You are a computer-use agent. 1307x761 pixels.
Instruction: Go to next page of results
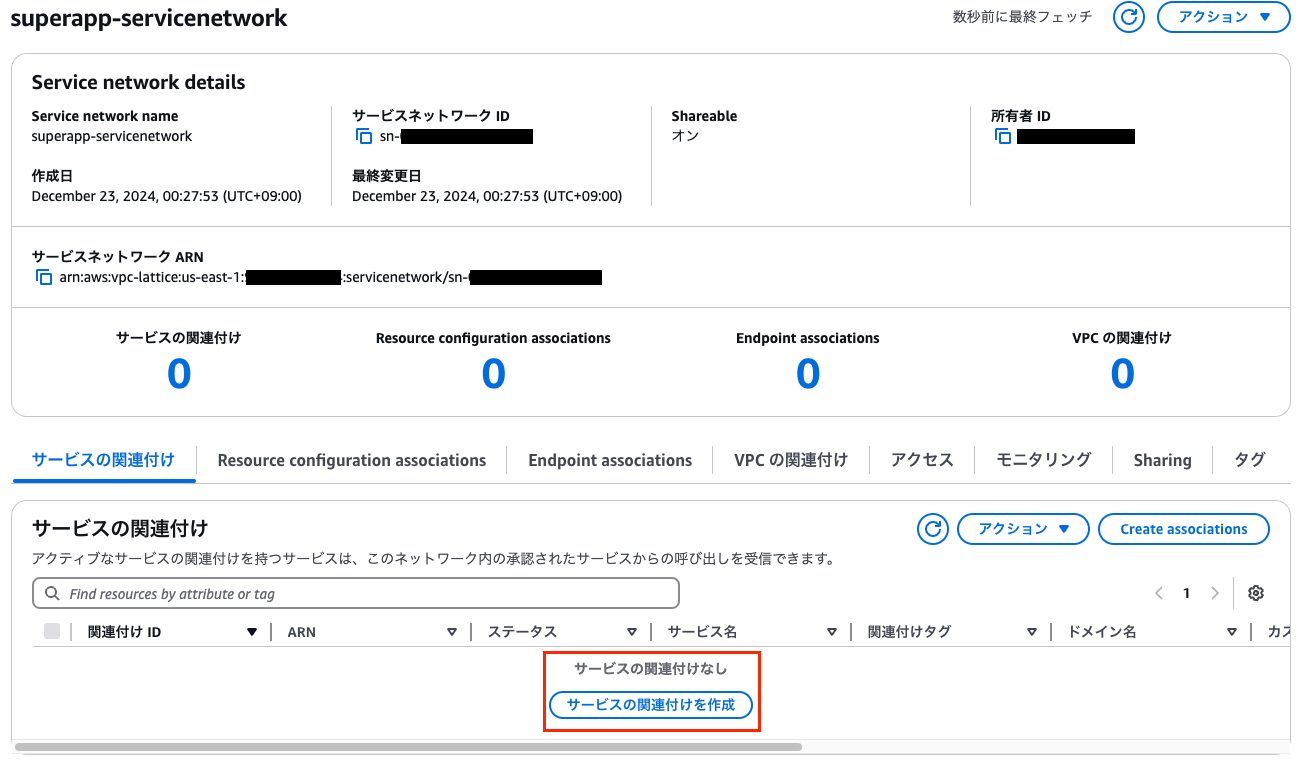click(1215, 593)
